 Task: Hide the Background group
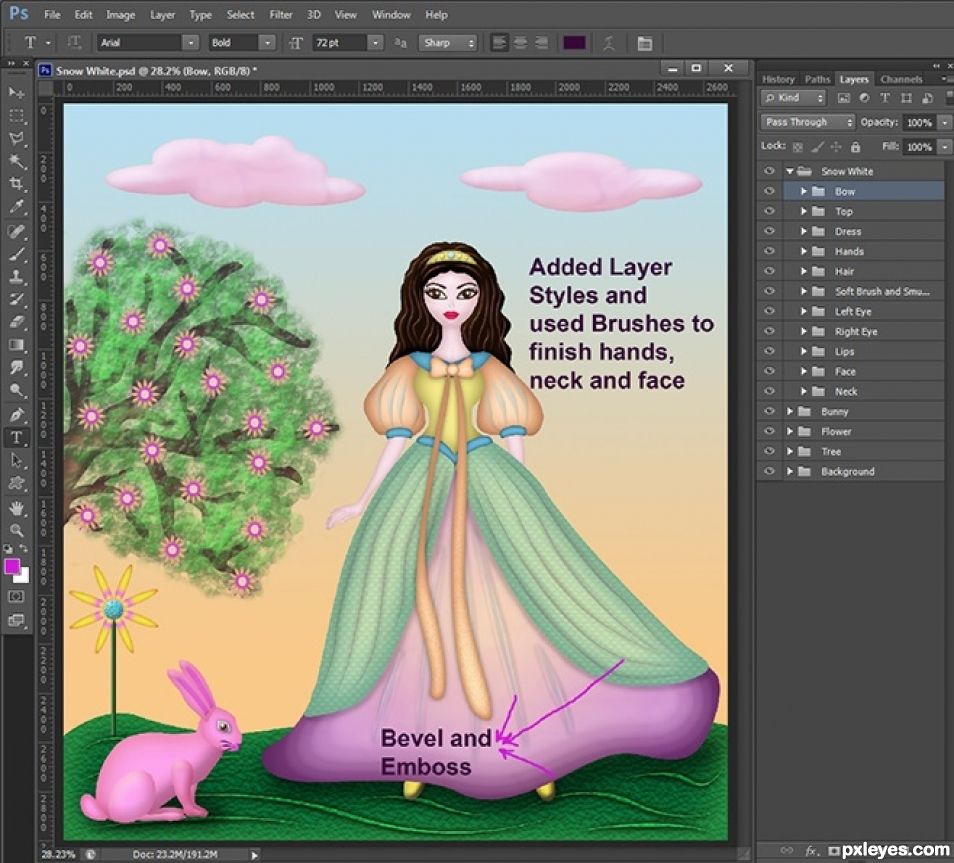pos(769,471)
